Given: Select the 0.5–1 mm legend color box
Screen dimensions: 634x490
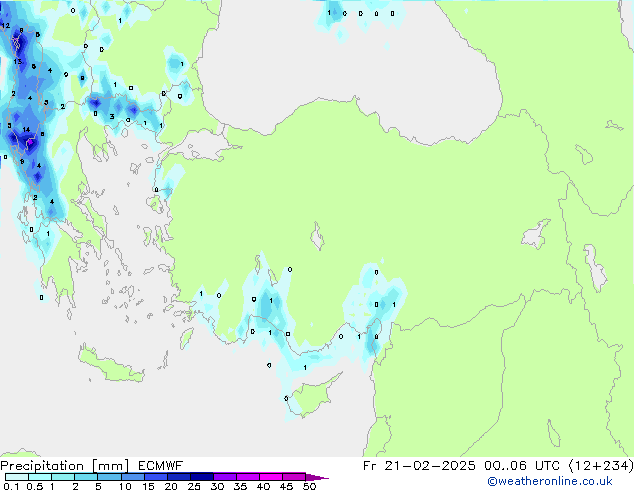Looking at the screenshot, I should pyautogui.click(x=40, y=477).
